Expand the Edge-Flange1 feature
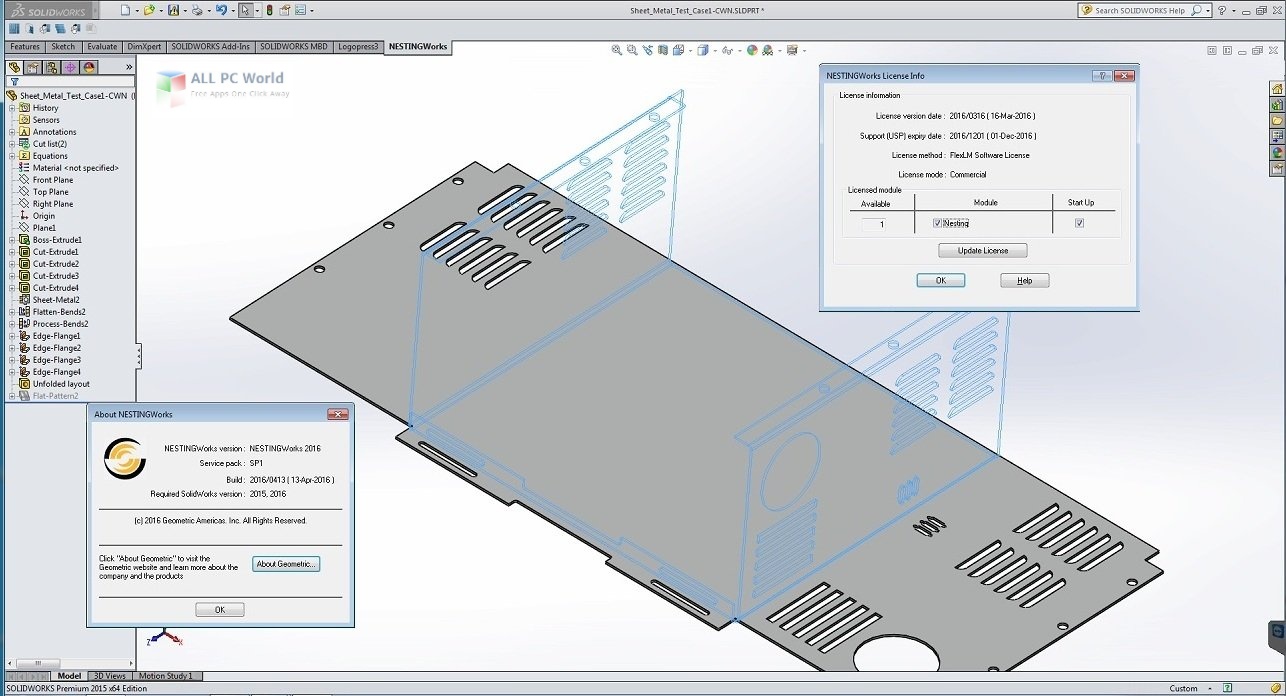 tap(12, 336)
